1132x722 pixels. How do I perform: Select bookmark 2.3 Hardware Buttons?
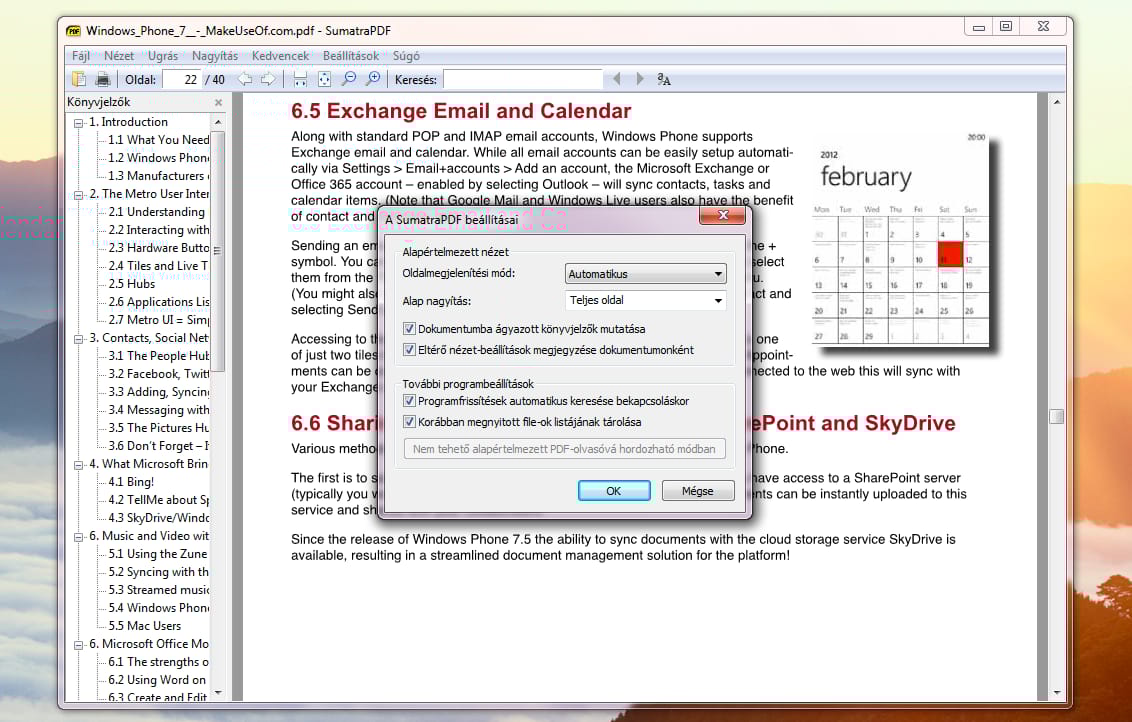click(x=159, y=248)
